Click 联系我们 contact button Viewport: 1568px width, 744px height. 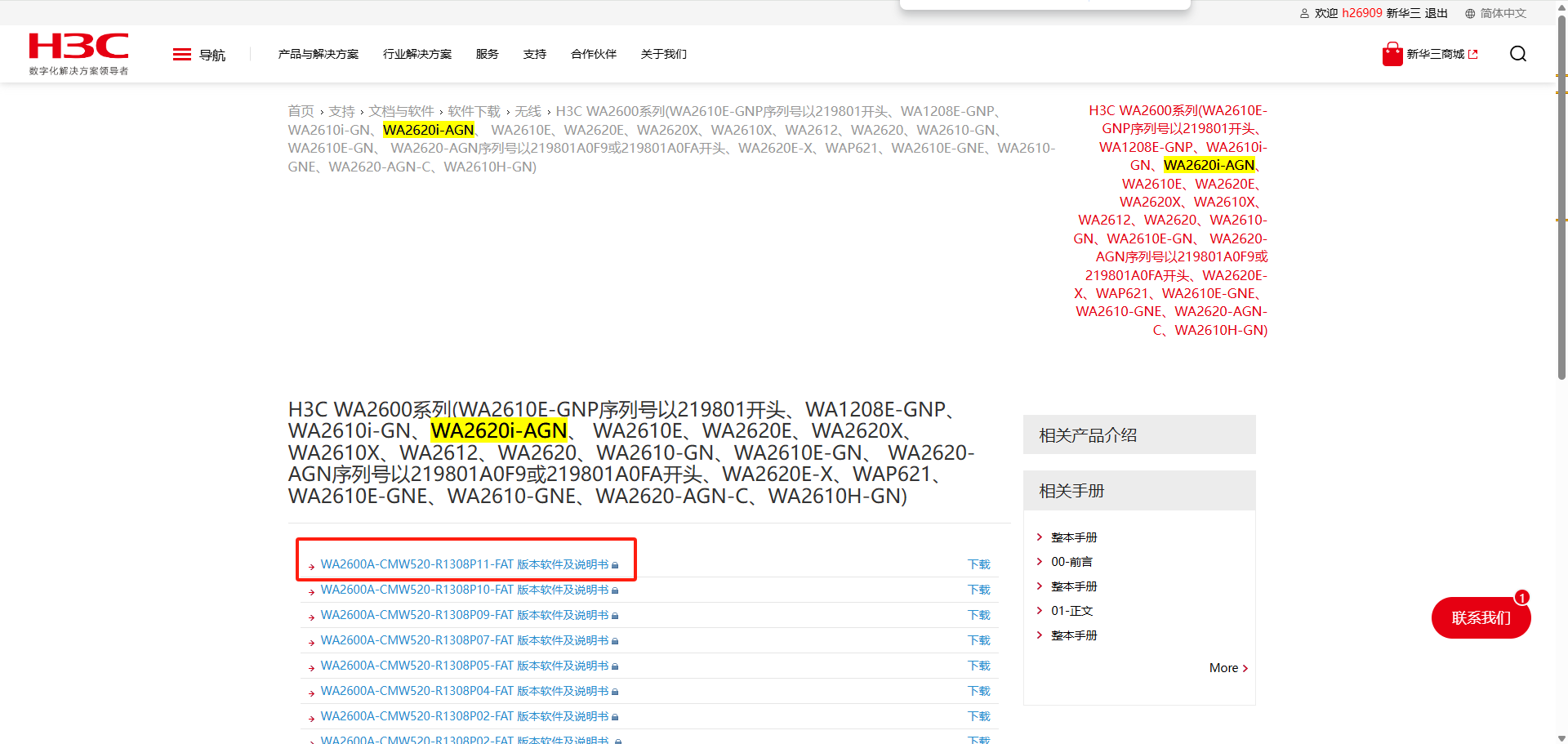[1481, 618]
